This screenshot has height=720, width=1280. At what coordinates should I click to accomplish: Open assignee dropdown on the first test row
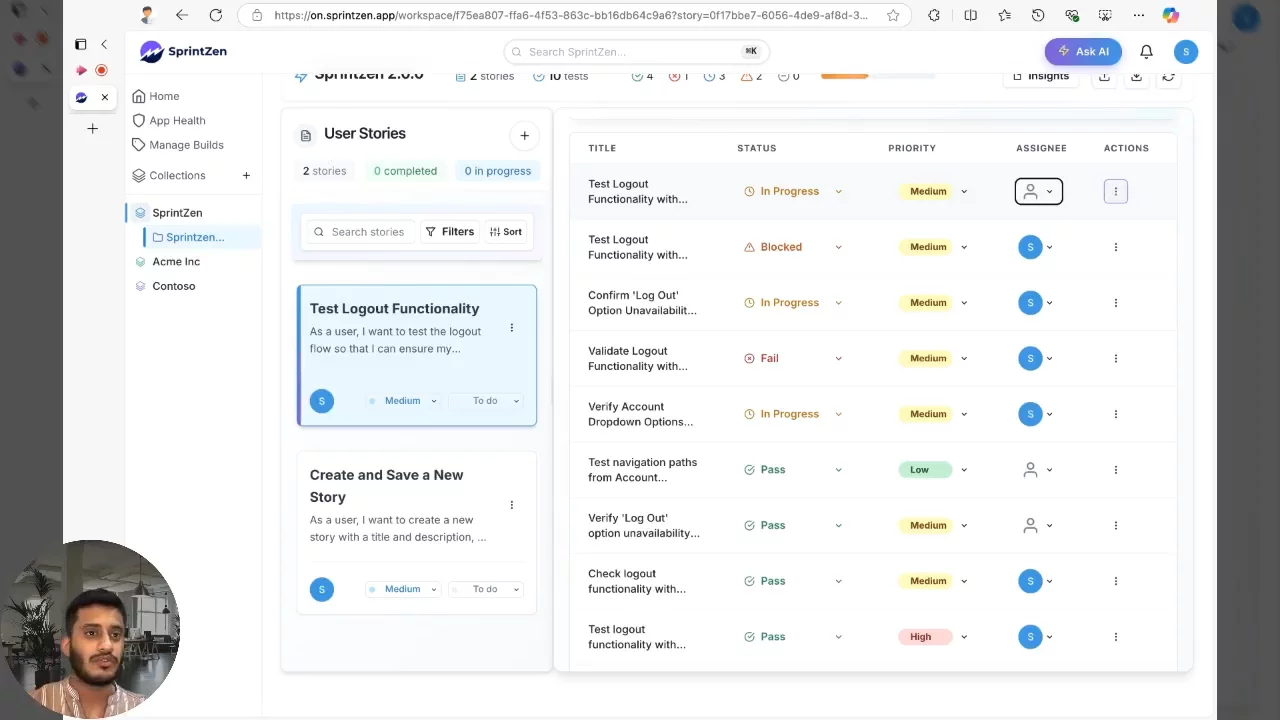click(1038, 191)
